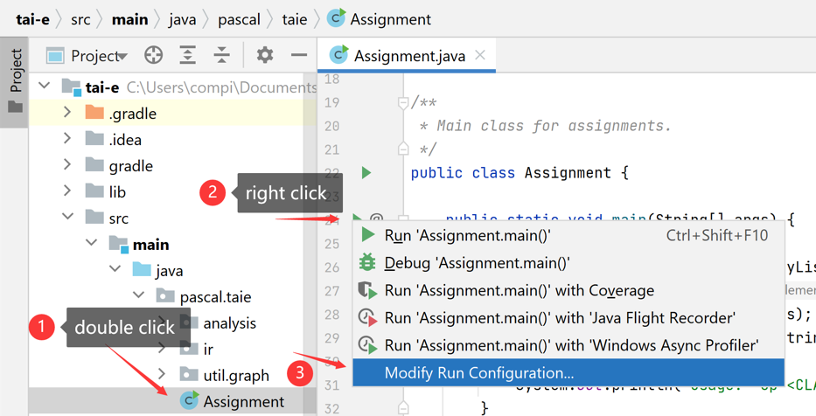Switch to the Assignment.java editor tab
Viewport: 816px width, 416px height.
406,55
